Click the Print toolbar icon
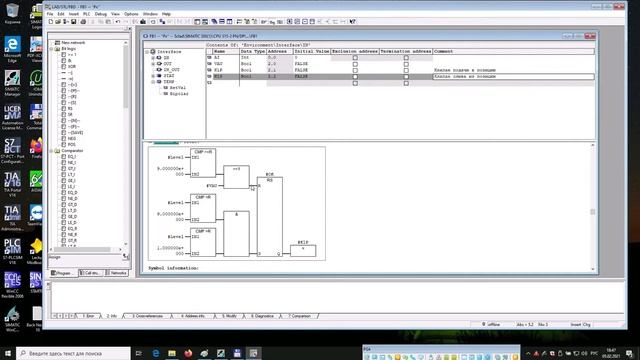 point(83,22)
